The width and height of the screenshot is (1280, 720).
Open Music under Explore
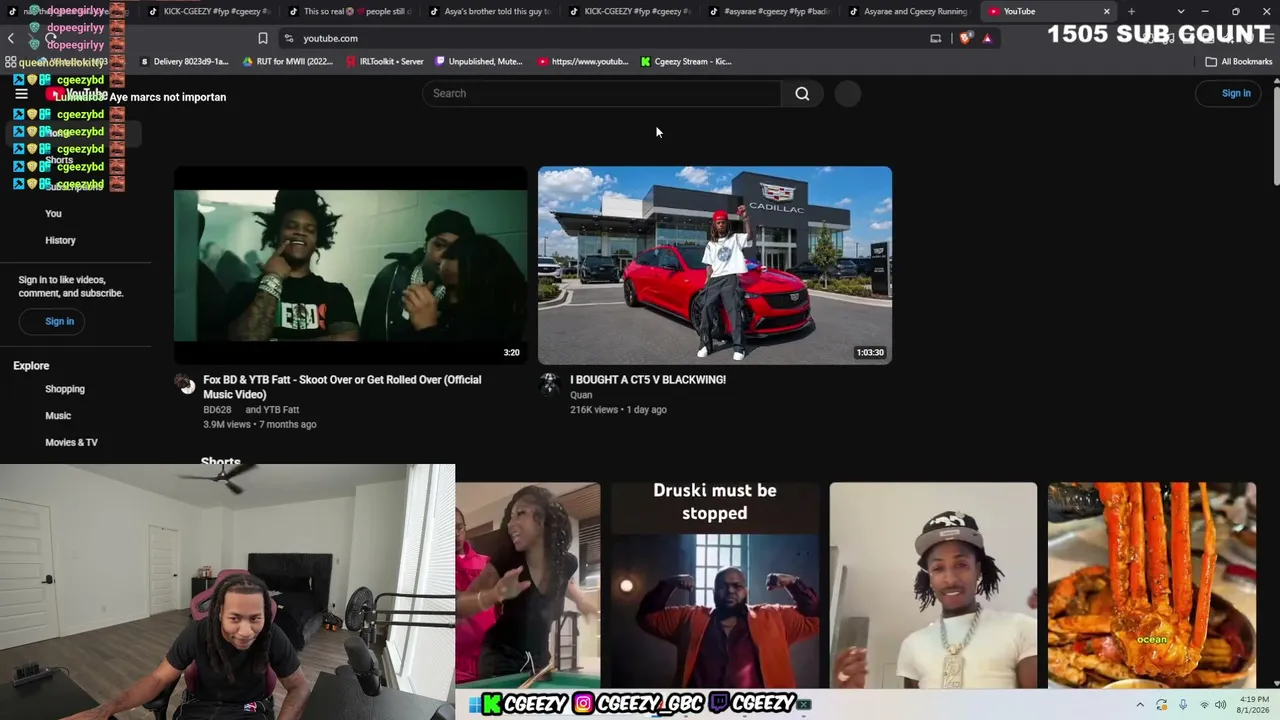pos(58,416)
